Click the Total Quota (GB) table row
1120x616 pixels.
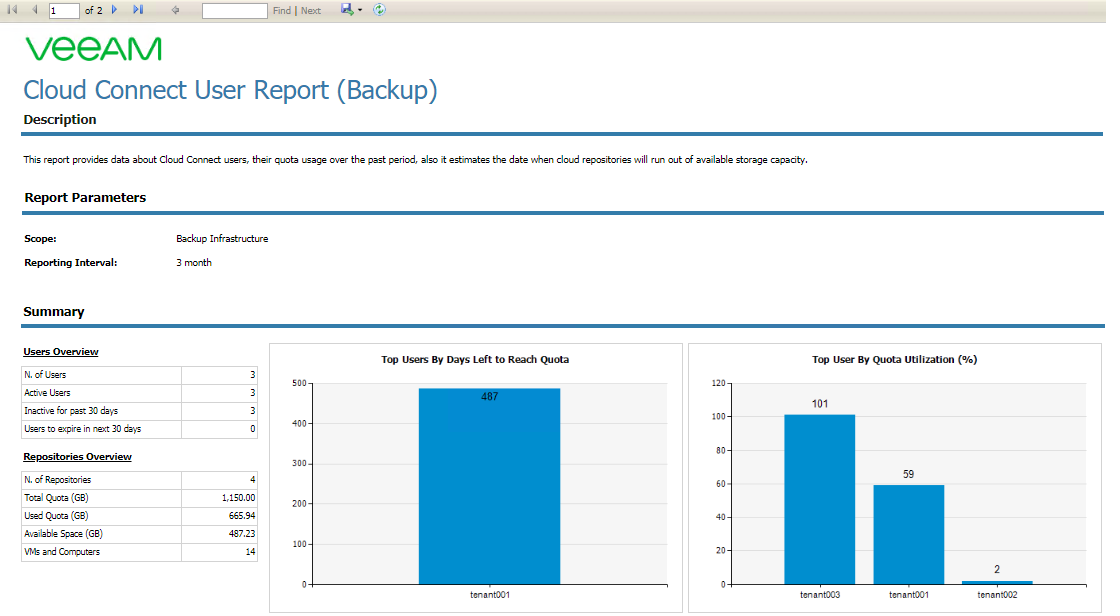pyautogui.click(x=139, y=497)
